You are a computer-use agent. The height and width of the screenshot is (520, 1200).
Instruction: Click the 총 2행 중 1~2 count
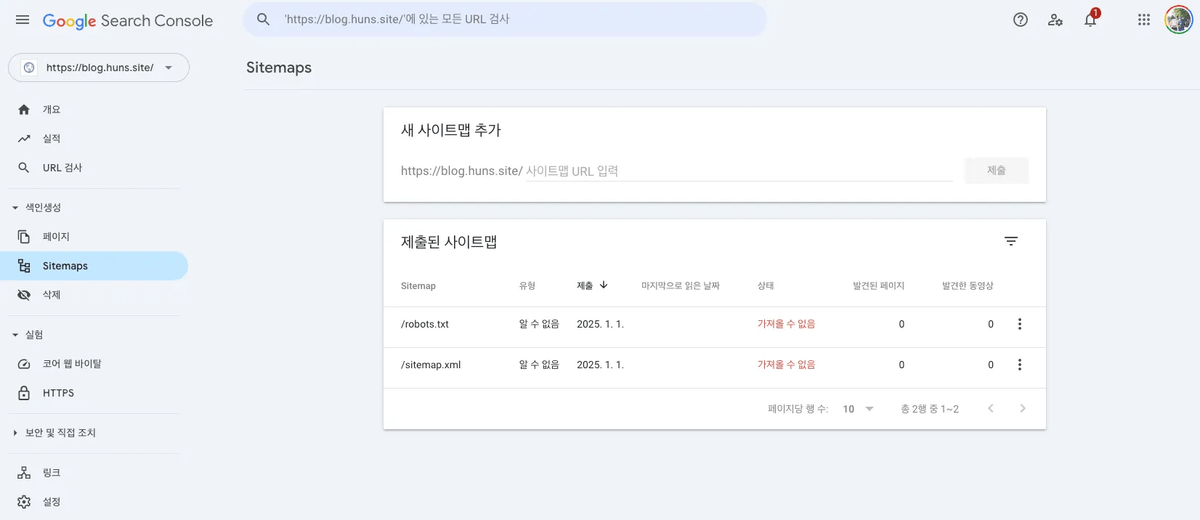[x=930, y=409]
